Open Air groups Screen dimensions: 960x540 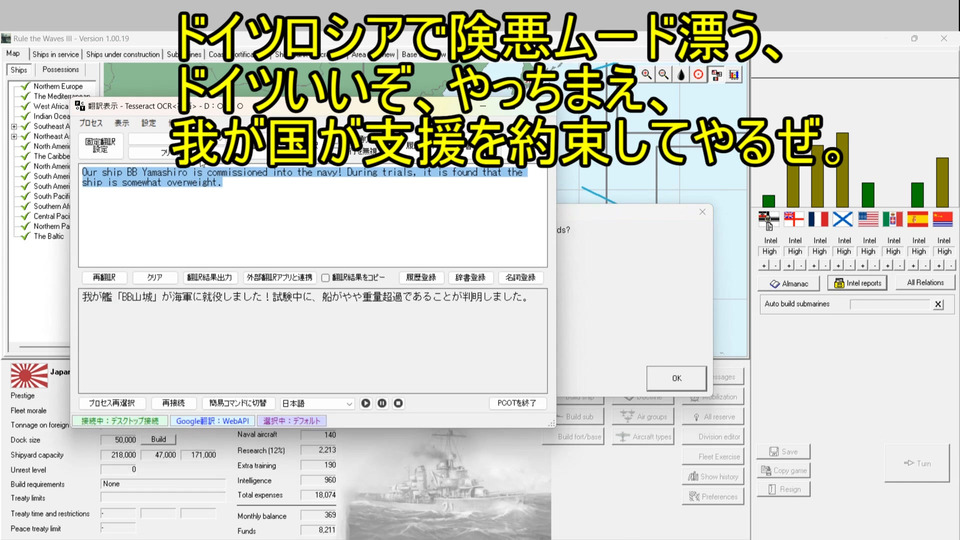coord(643,416)
